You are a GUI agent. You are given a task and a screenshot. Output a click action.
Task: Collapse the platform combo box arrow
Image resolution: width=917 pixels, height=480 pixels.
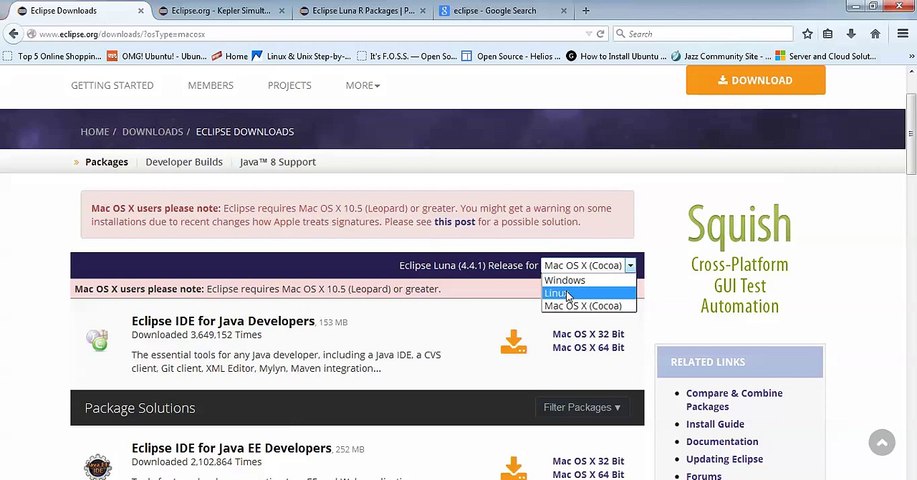(630, 265)
